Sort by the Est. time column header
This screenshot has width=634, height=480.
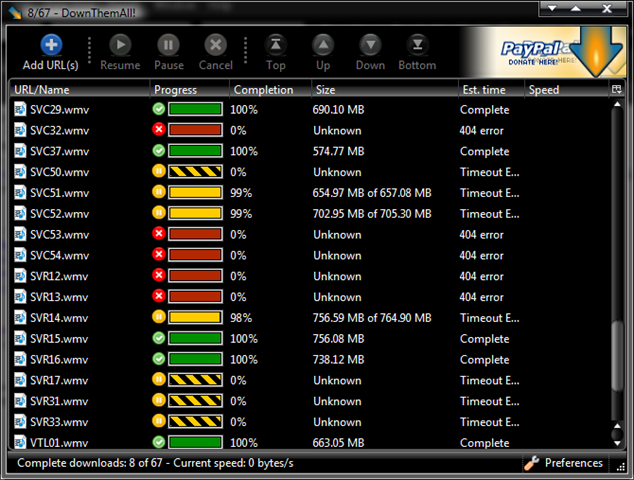491,90
